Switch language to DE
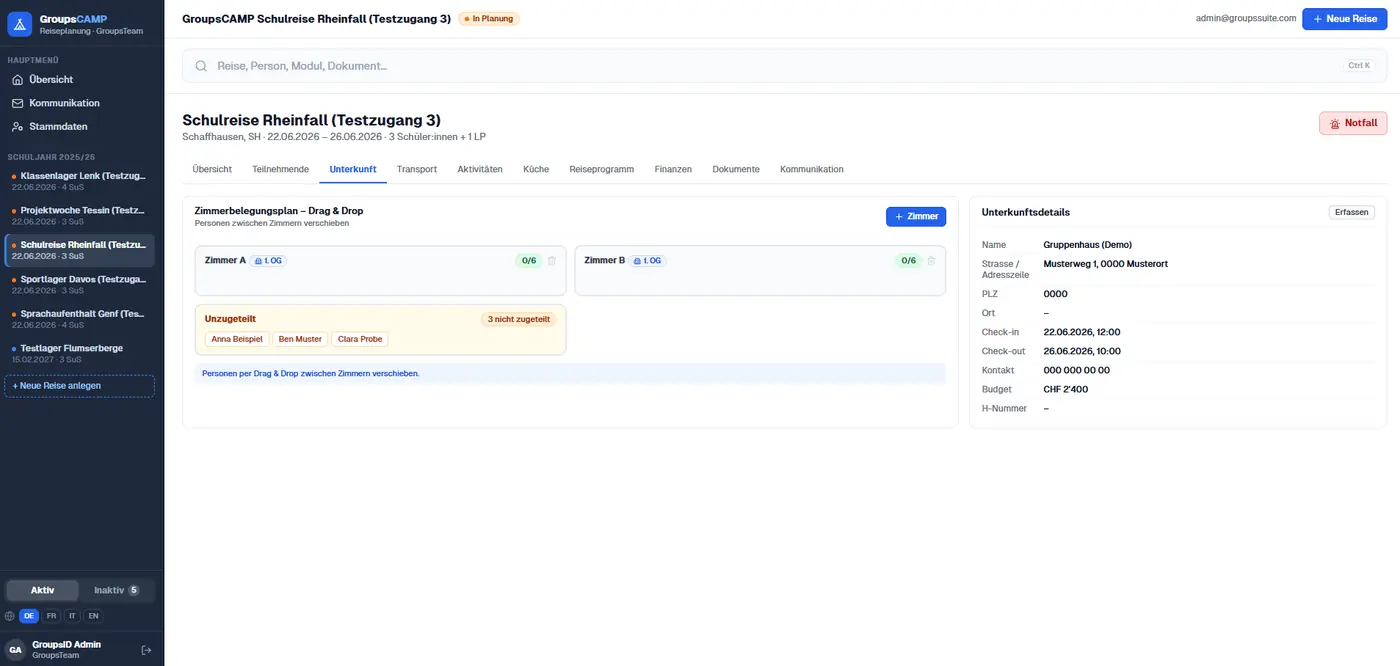This screenshot has height=666, width=1400. tap(30, 616)
